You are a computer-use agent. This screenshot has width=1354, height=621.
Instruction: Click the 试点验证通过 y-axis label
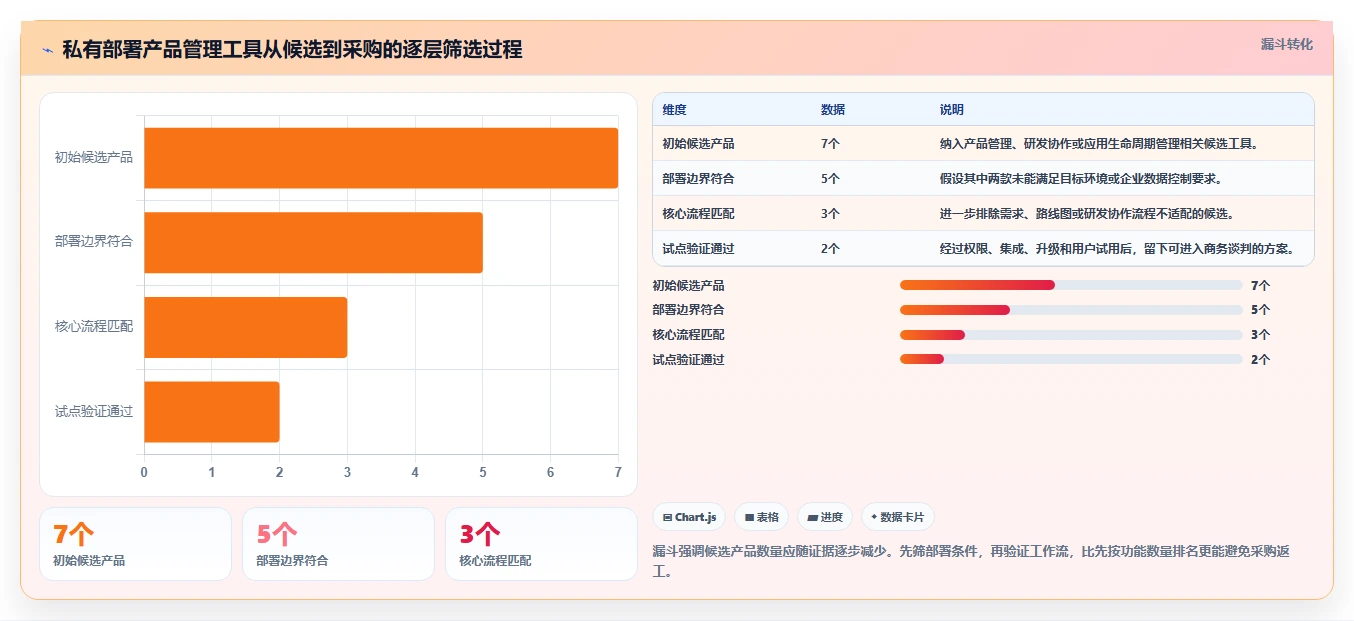[93, 411]
